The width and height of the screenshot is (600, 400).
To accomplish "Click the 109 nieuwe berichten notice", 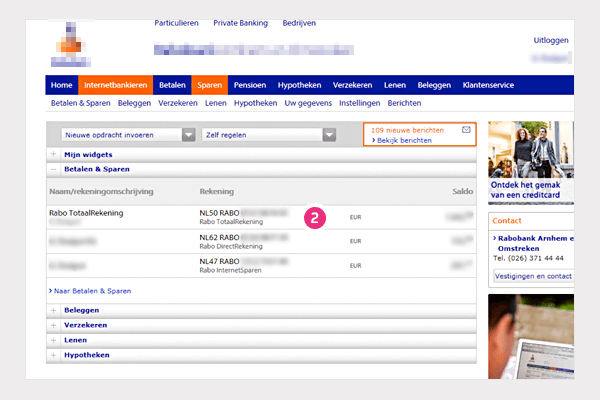I will 408,130.
